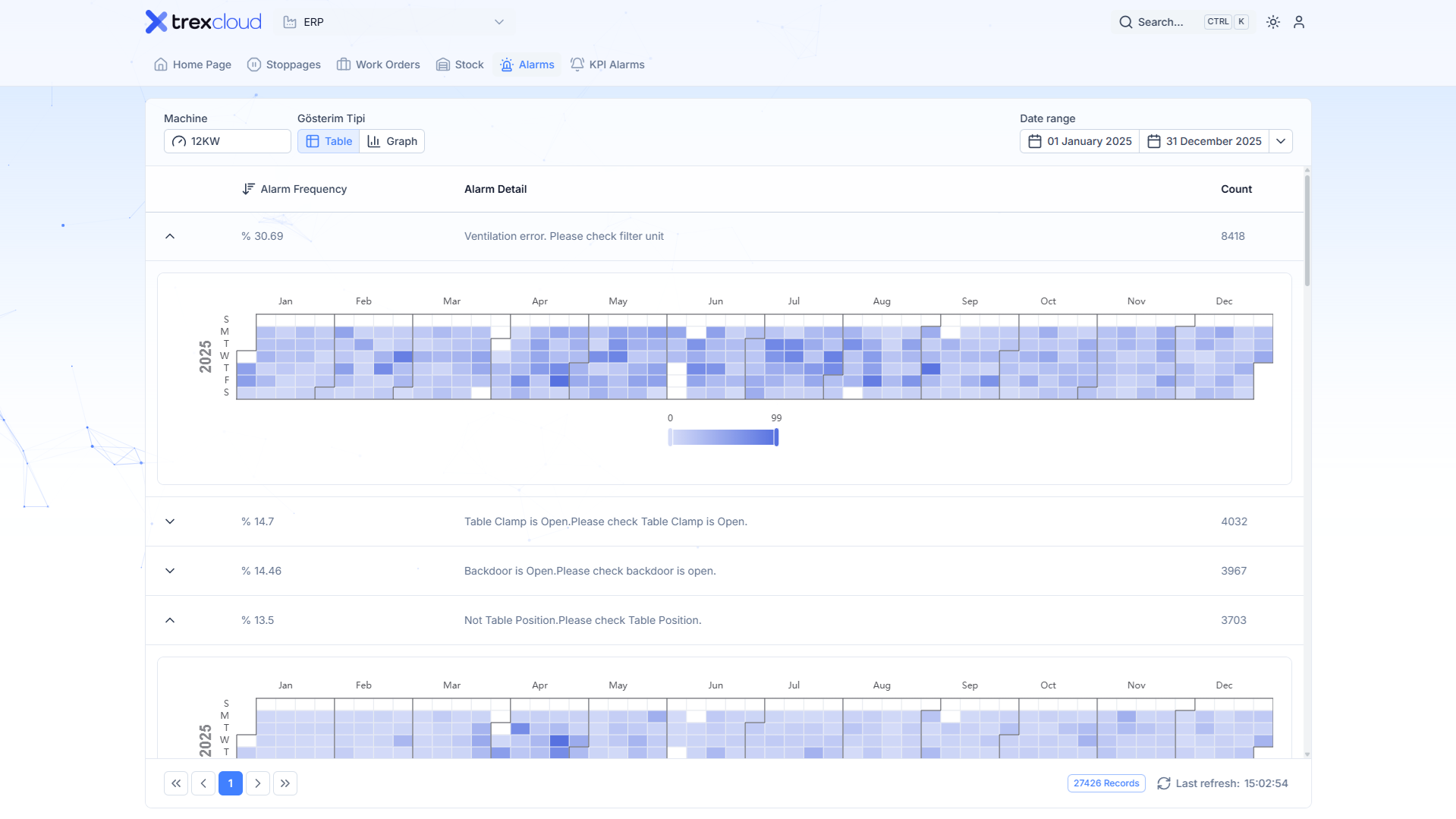1456x819 pixels.
Task: Select the Alarms tab
Action: click(527, 65)
